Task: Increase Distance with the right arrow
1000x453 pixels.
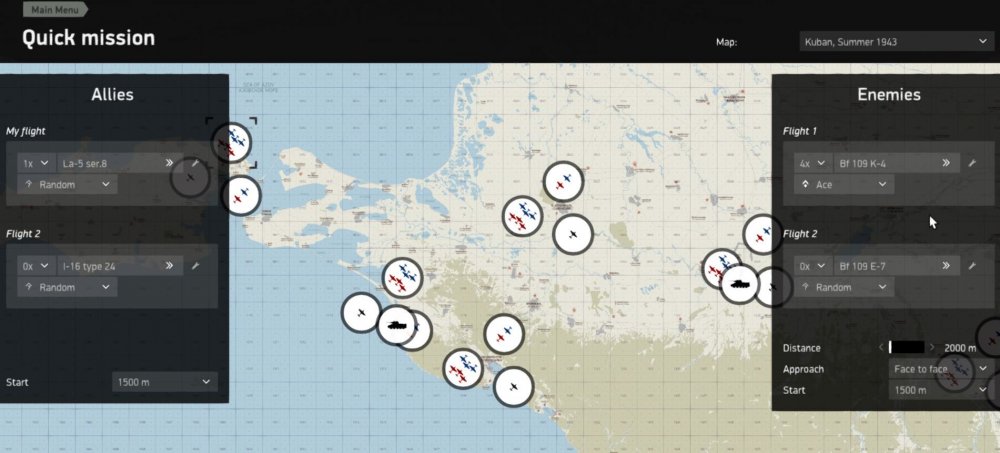Action: coord(932,348)
